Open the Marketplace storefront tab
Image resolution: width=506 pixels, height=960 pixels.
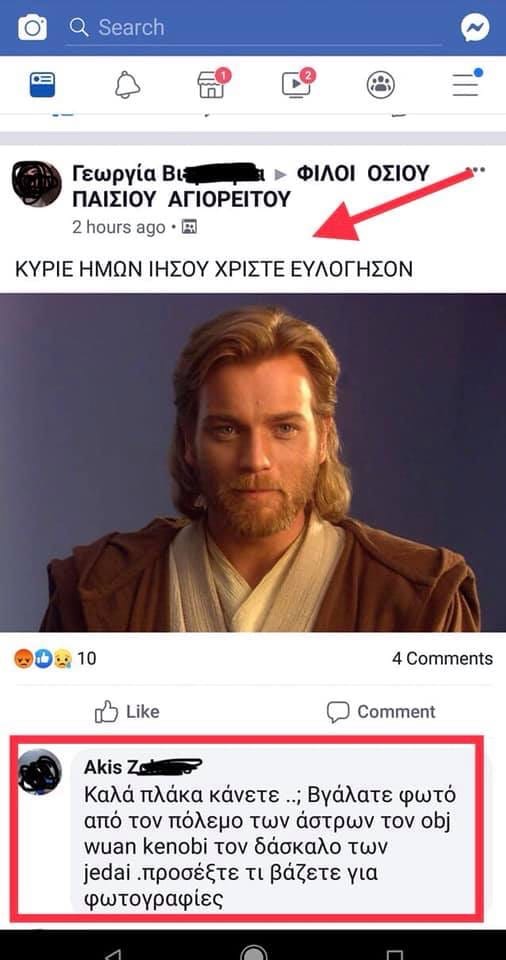tap(212, 84)
